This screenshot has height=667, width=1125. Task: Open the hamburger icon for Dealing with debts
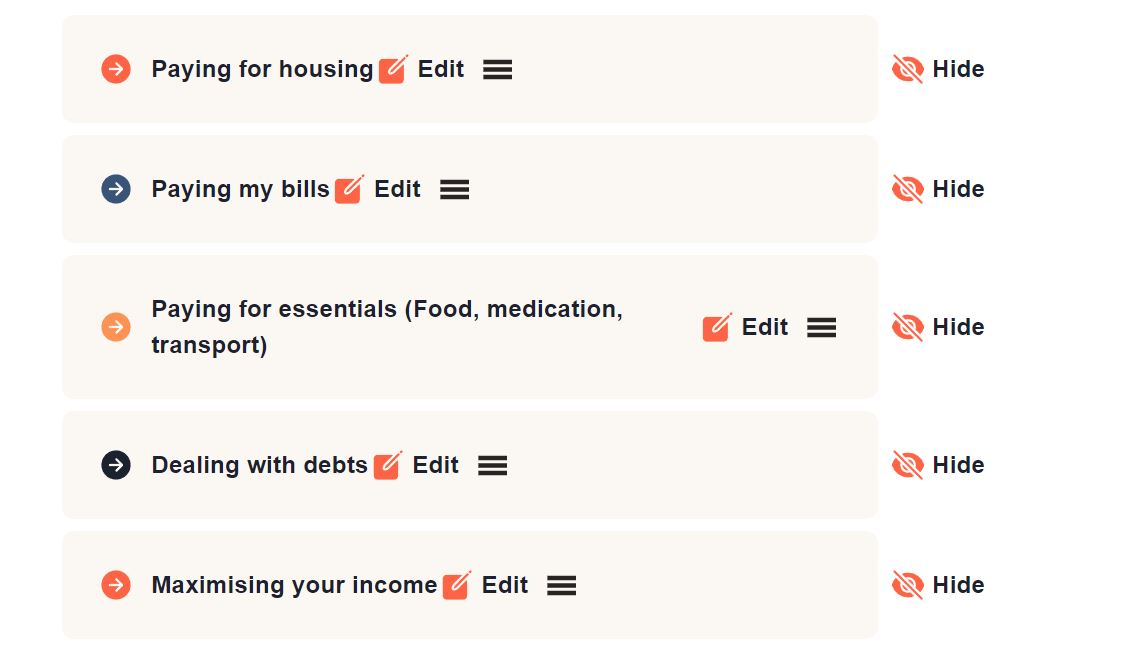click(x=492, y=465)
